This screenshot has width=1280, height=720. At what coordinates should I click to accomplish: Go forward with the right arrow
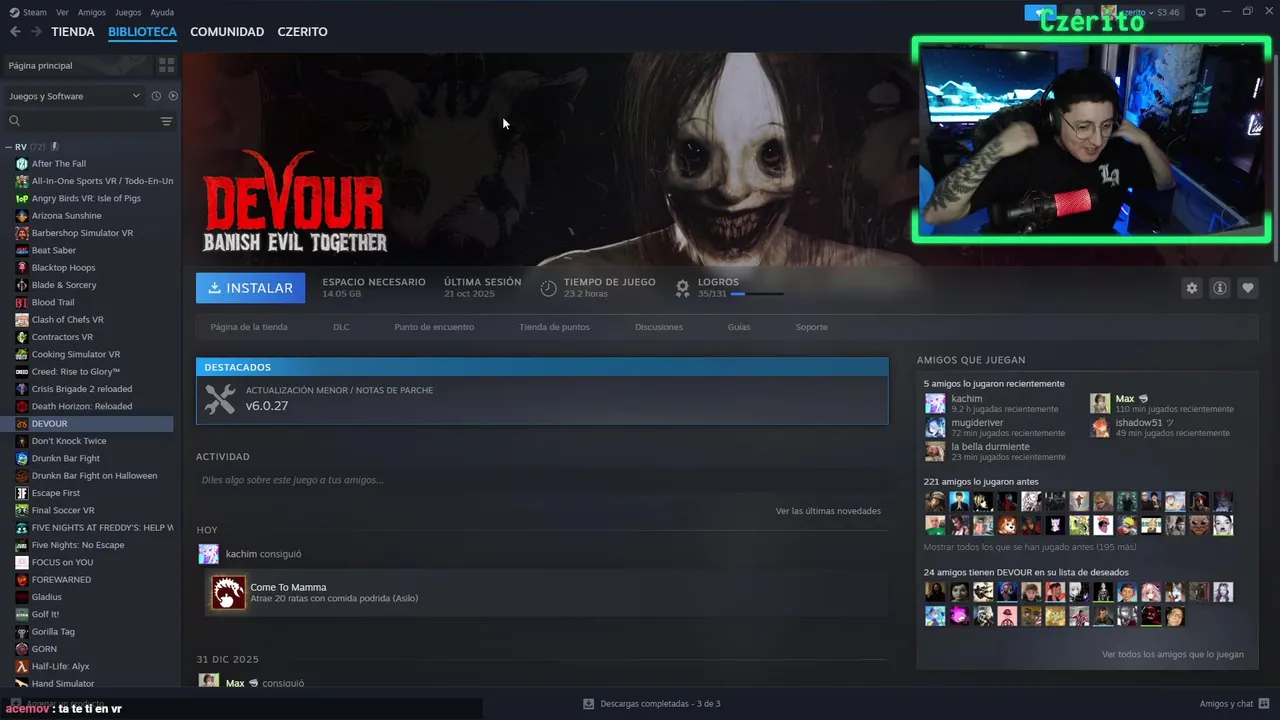[x=36, y=32]
